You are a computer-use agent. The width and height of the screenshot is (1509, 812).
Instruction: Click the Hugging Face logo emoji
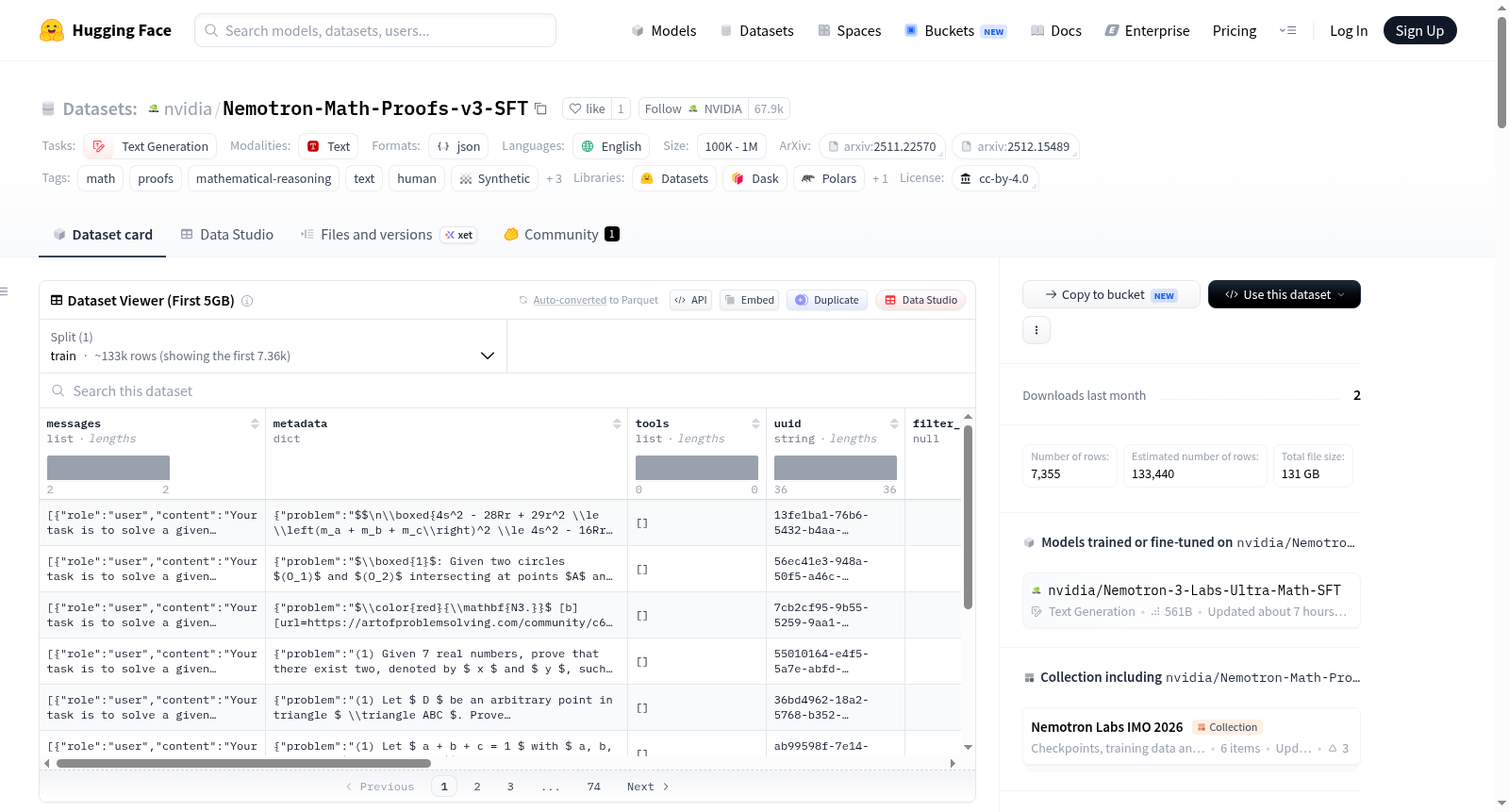(52, 30)
